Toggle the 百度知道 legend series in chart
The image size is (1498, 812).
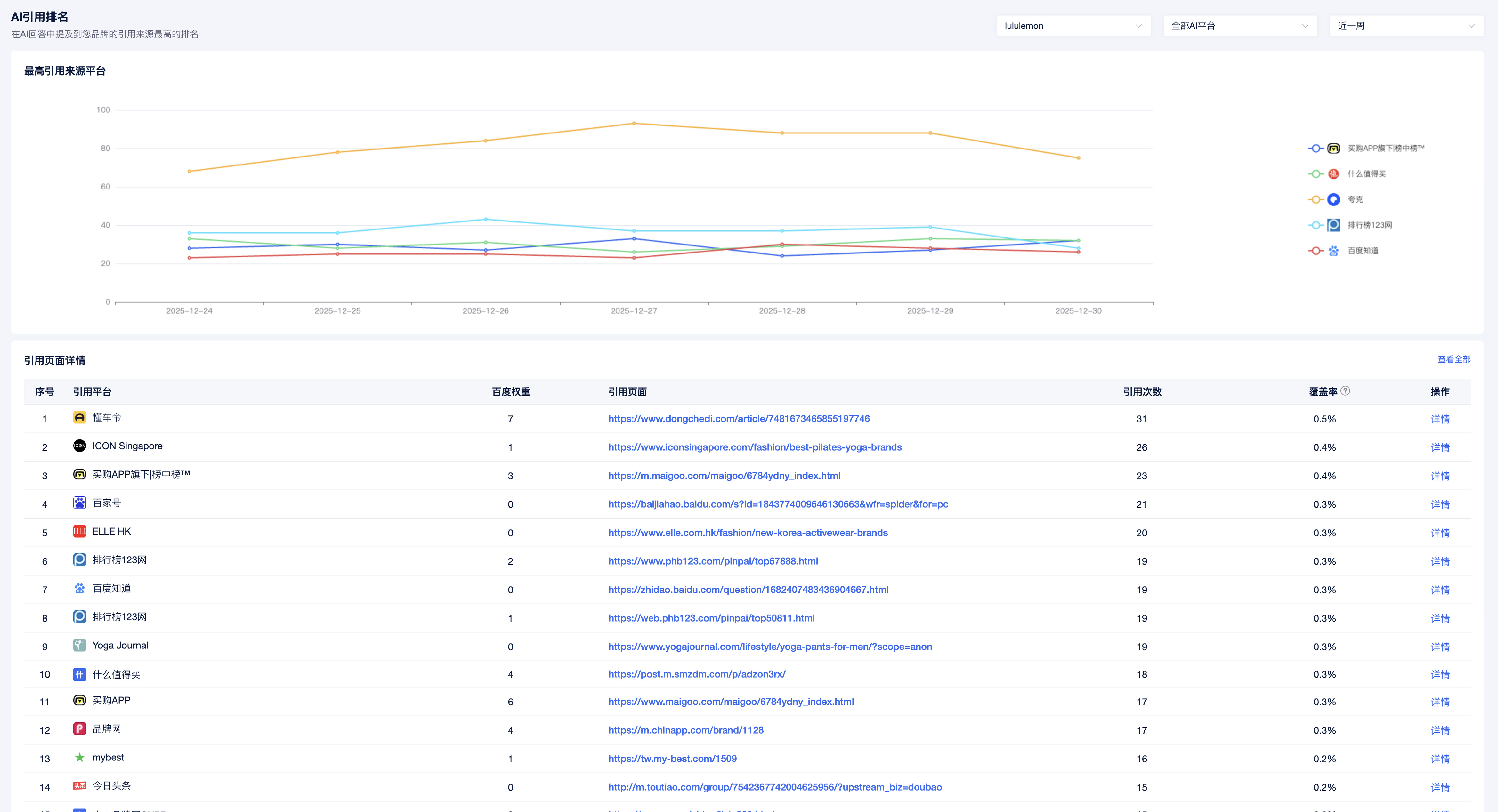coord(1363,251)
